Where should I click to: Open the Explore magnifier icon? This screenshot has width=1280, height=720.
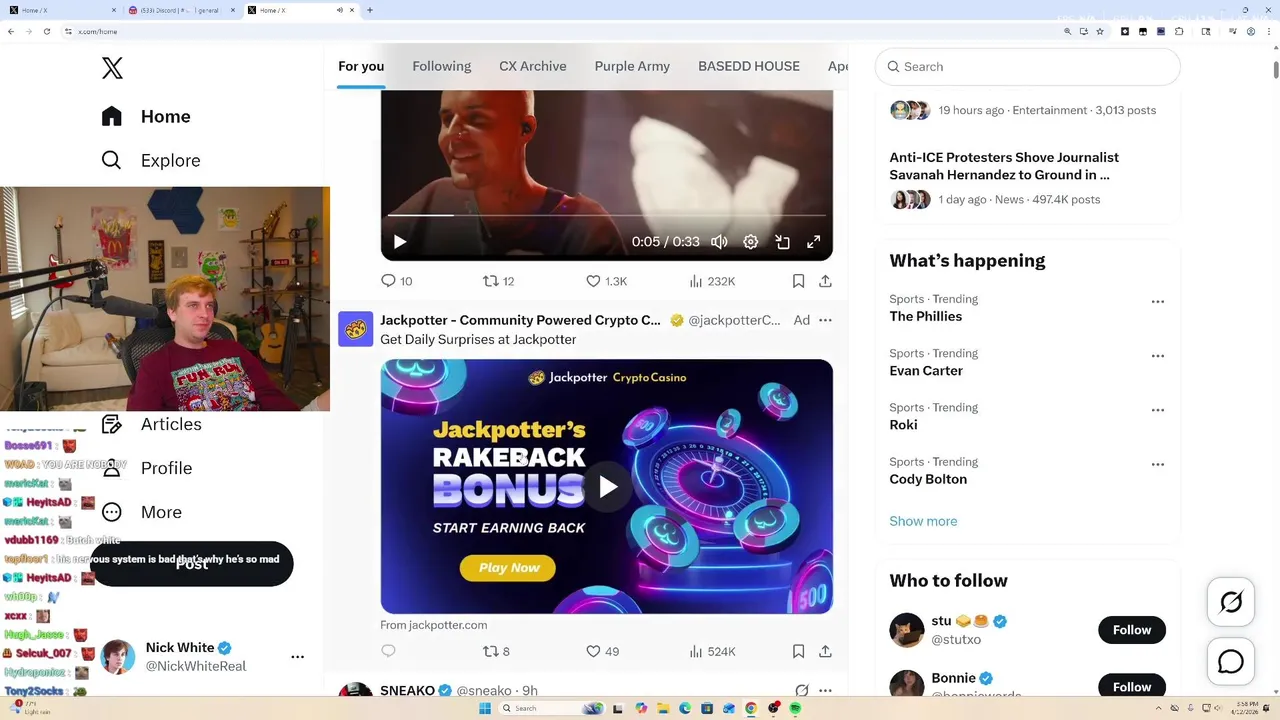click(111, 160)
